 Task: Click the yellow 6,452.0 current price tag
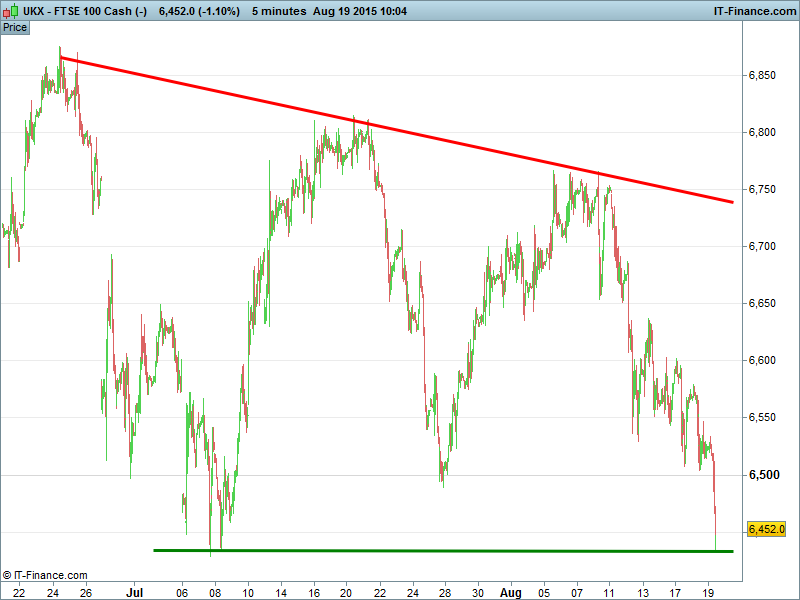pyautogui.click(x=766, y=529)
